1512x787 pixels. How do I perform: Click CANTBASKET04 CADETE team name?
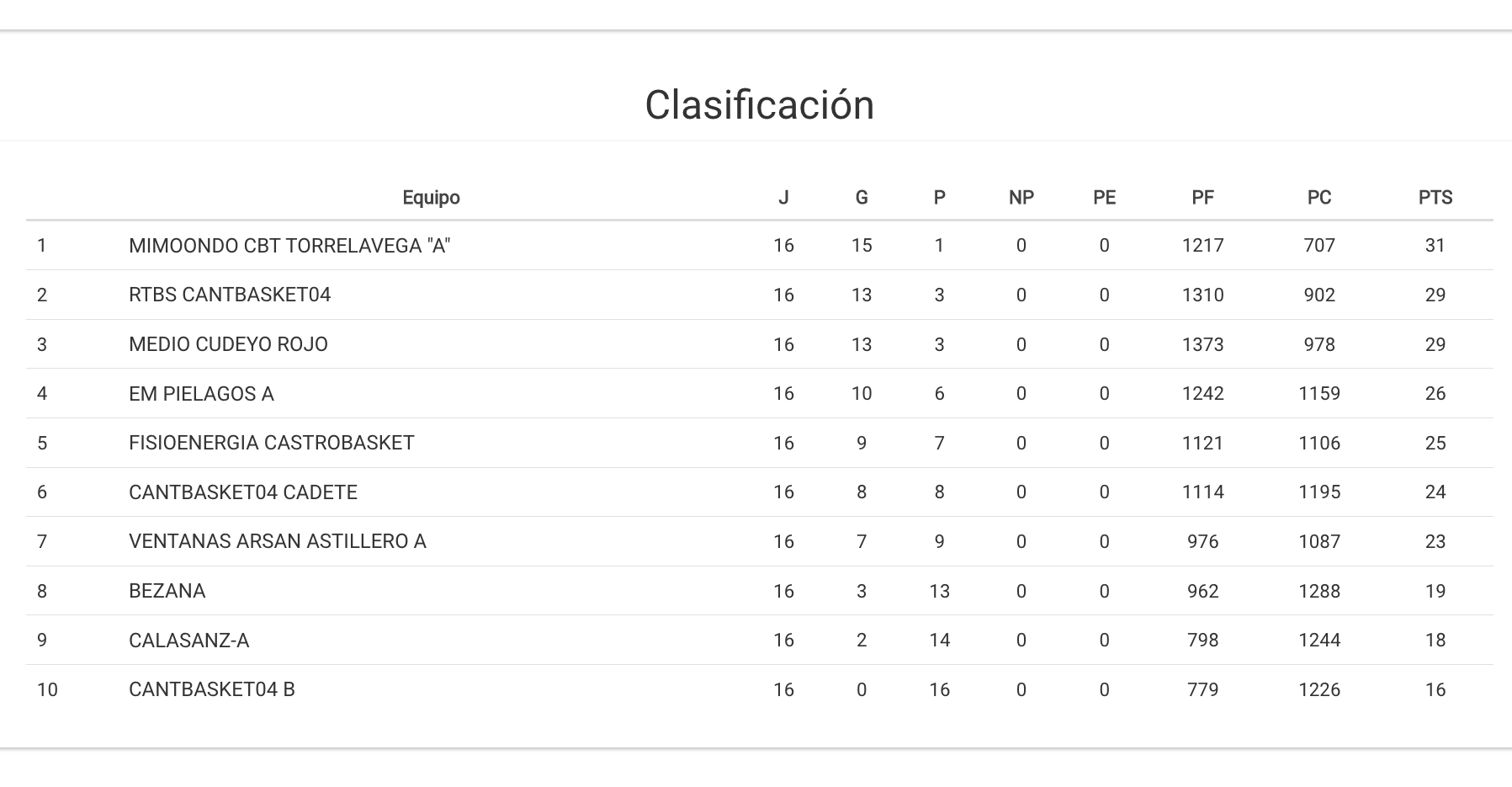pos(242,492)
